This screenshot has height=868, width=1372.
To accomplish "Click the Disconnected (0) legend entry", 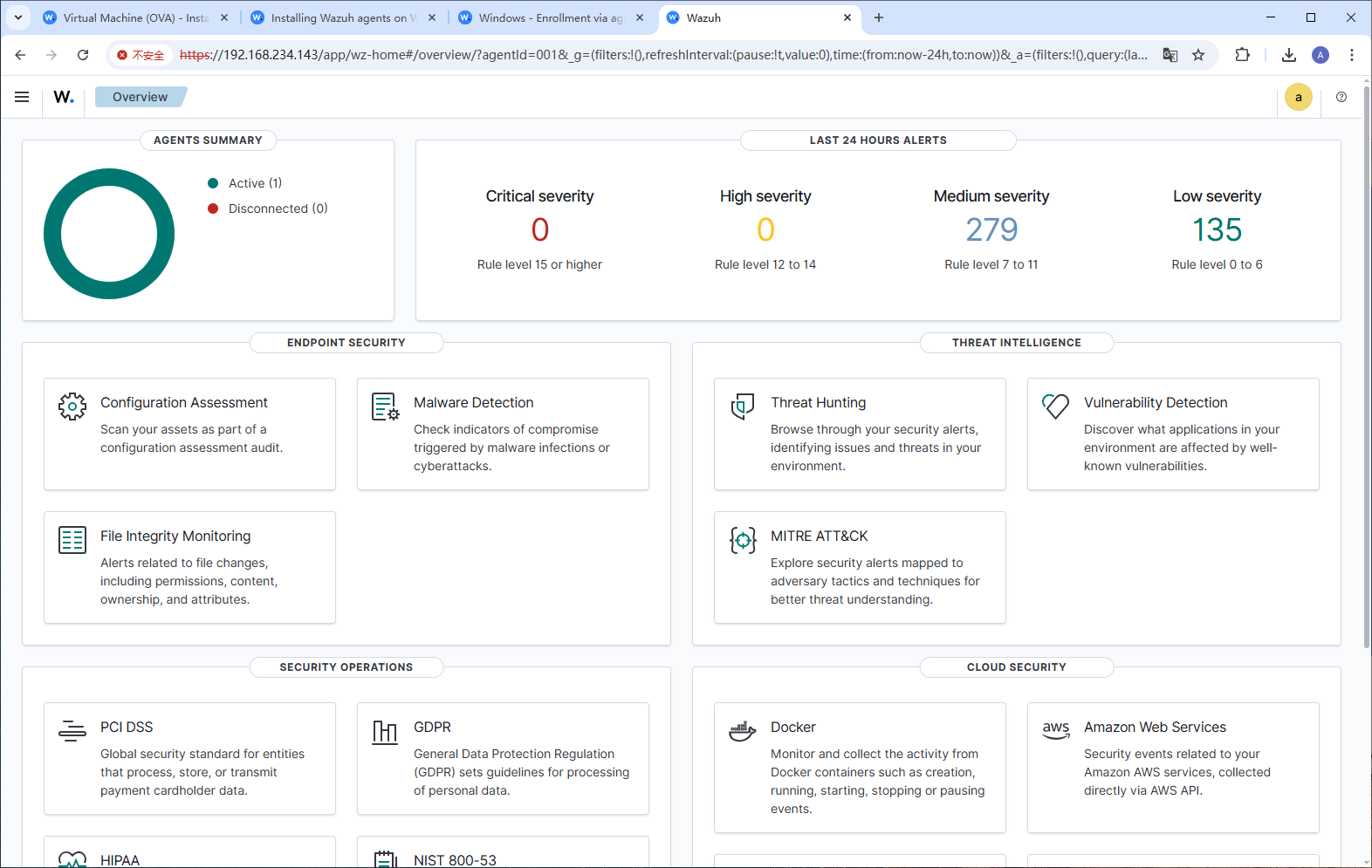I will (x=268, y=208).
